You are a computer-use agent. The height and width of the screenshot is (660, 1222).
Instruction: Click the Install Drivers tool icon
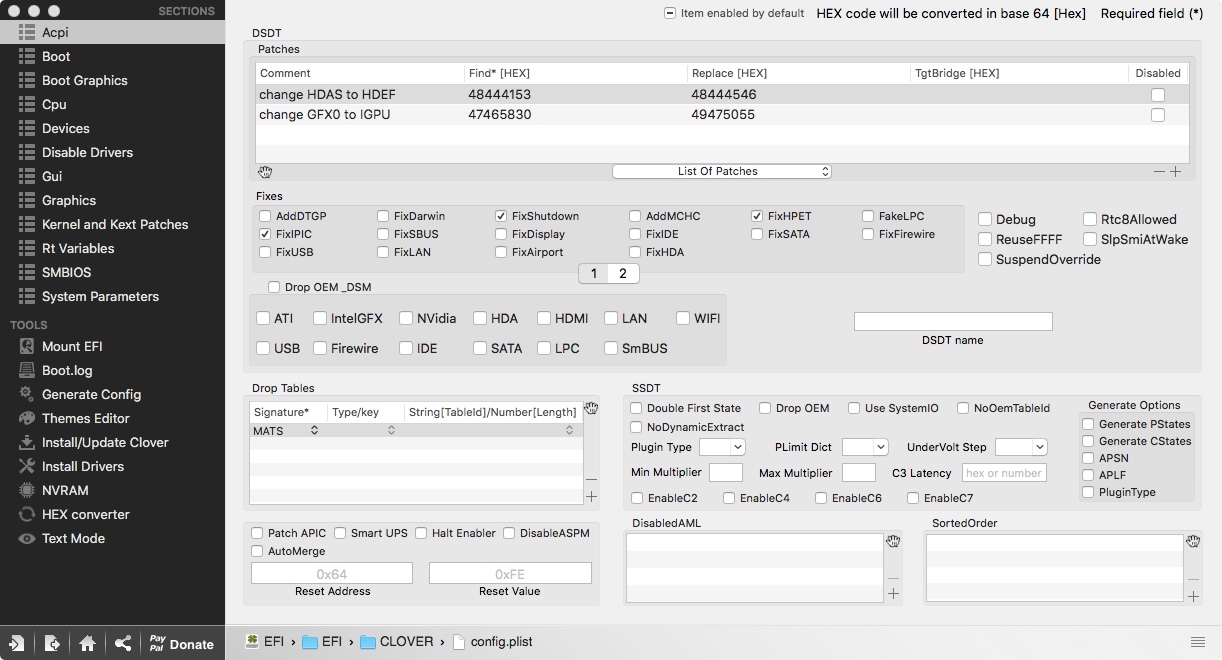coord(27,466)
